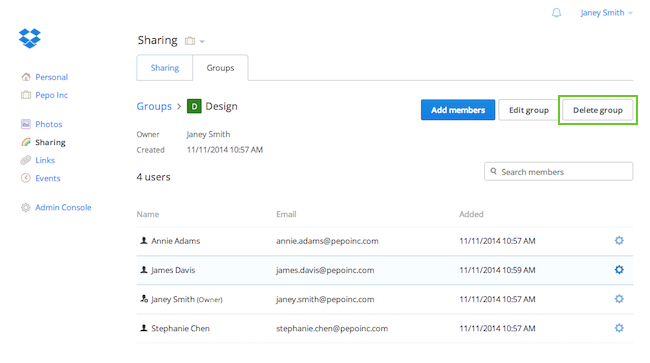
Task: Click the Events clock icon
Action: pyautogui.click(x=26, y=178)
